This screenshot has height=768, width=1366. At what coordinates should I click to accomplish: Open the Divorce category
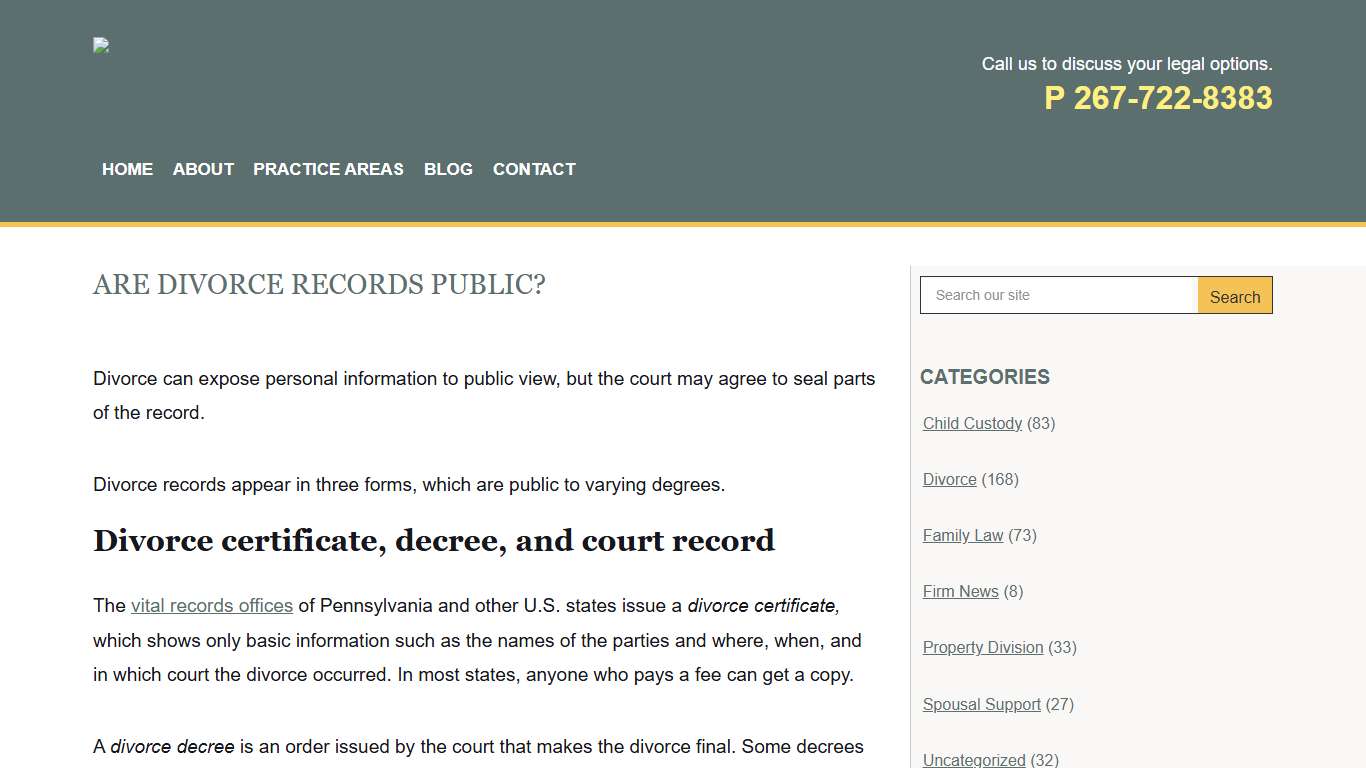pos(949,479)
